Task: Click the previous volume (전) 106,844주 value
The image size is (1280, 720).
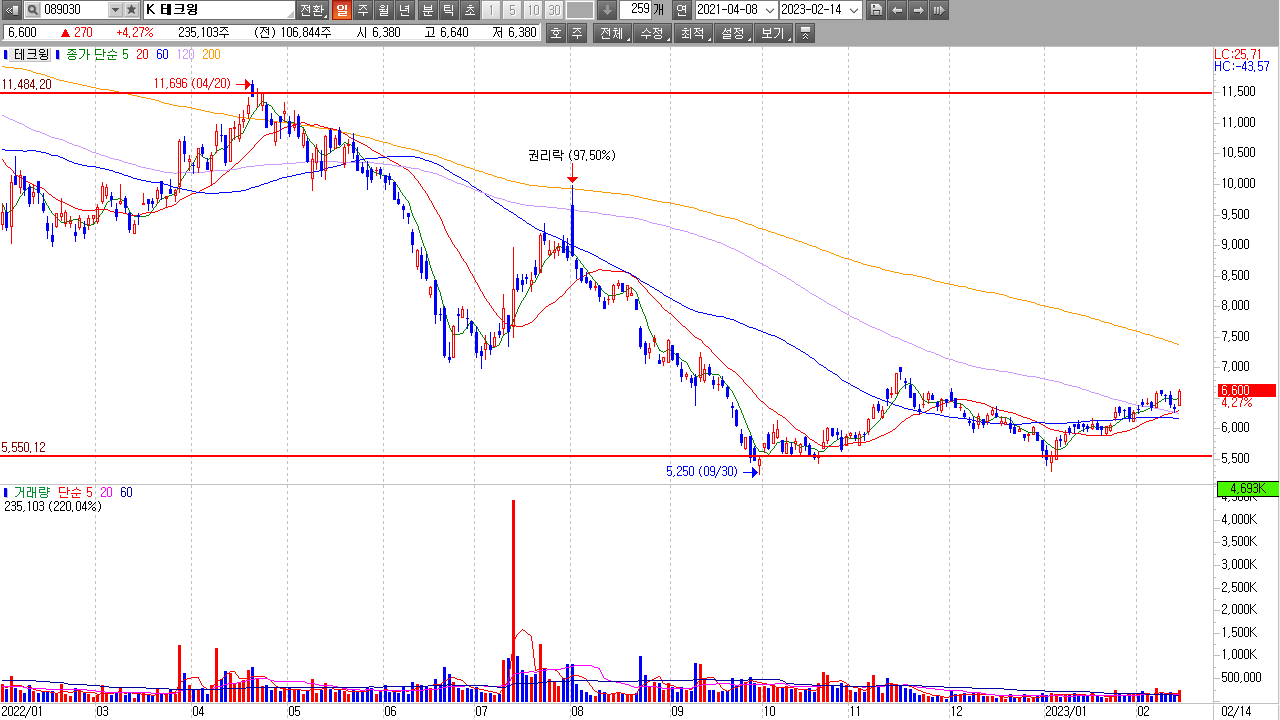Action: coord(293,33)
